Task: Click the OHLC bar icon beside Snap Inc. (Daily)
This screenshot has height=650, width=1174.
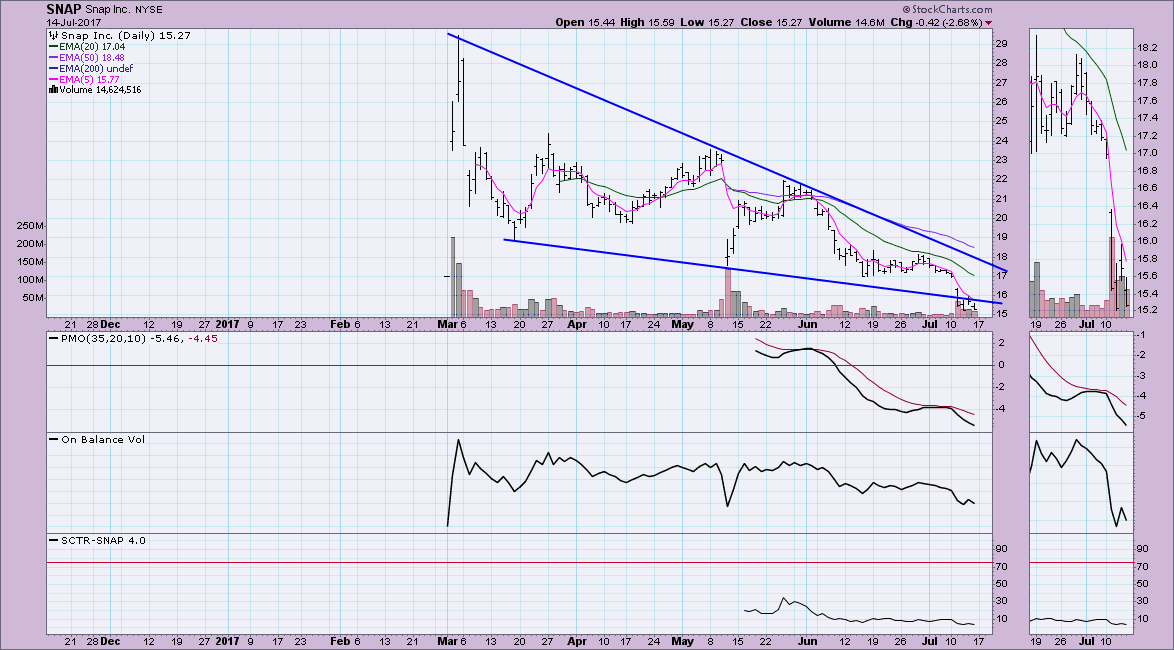Action: pos(51,35)
